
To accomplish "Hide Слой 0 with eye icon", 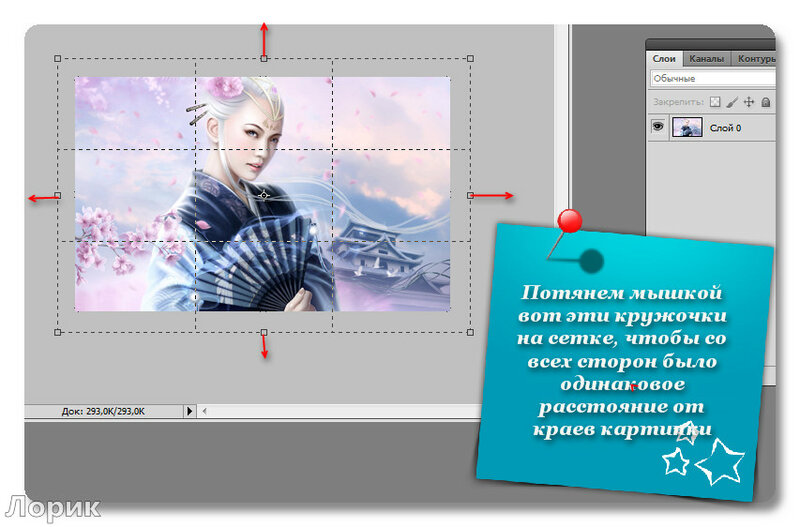I will [x=658, y=126].
